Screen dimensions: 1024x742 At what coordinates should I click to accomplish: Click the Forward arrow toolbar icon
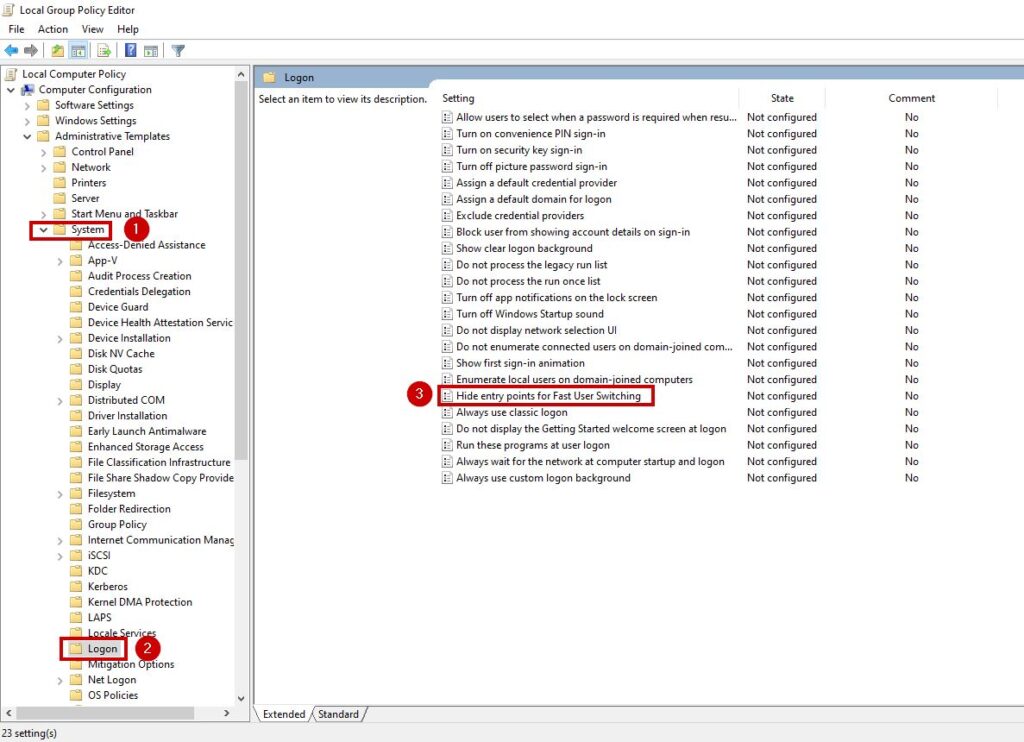pos(31,50)
